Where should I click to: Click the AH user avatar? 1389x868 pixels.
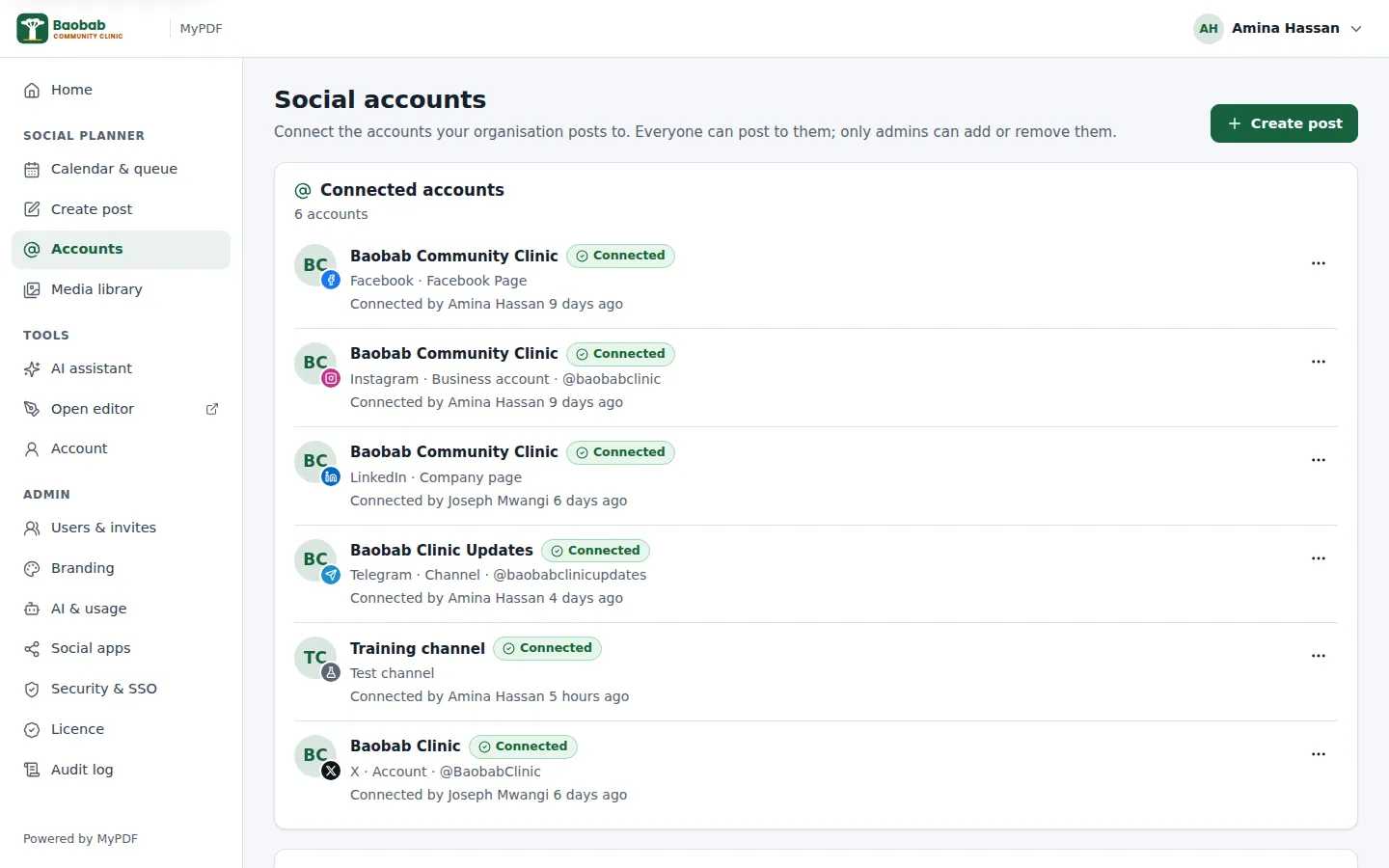[1209, 29]
